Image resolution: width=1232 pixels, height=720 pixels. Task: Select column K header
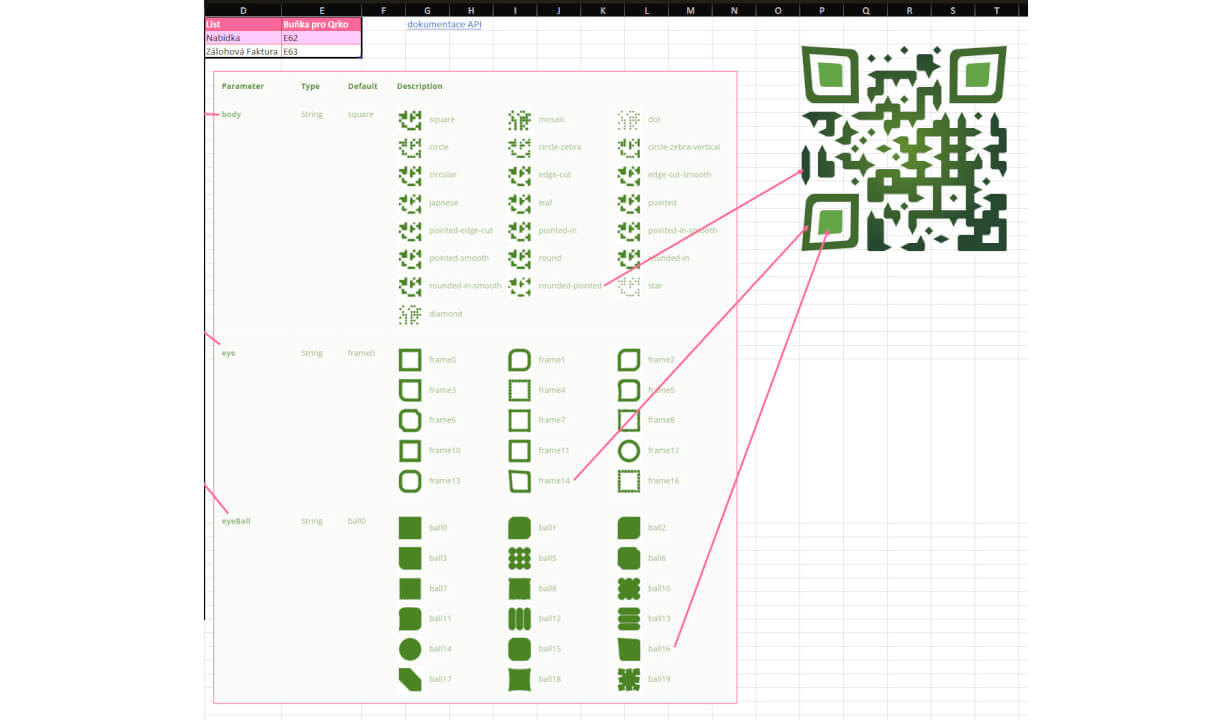click(602, 9)
